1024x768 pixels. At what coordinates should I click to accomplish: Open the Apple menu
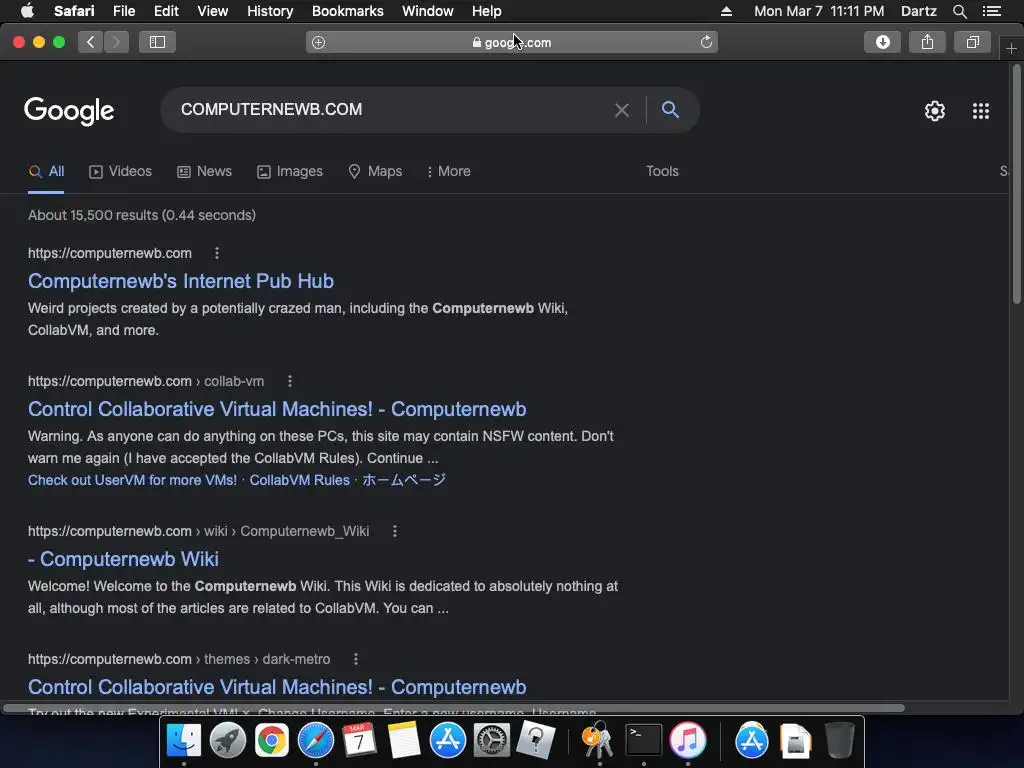pos(27,11)
